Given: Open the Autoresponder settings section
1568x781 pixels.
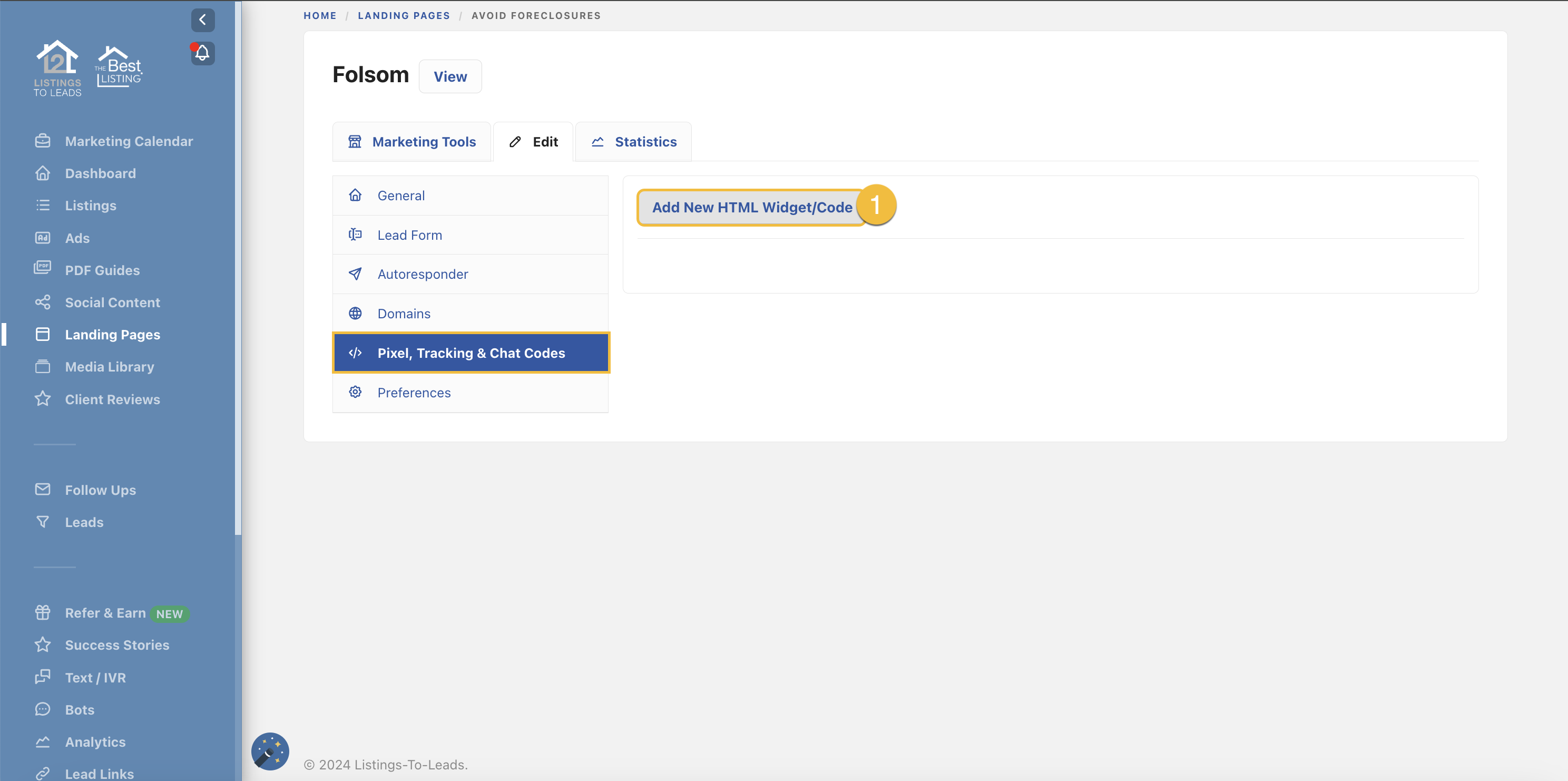Looking at the screenshot, I should pyautogui.click(x=423, y=274).
